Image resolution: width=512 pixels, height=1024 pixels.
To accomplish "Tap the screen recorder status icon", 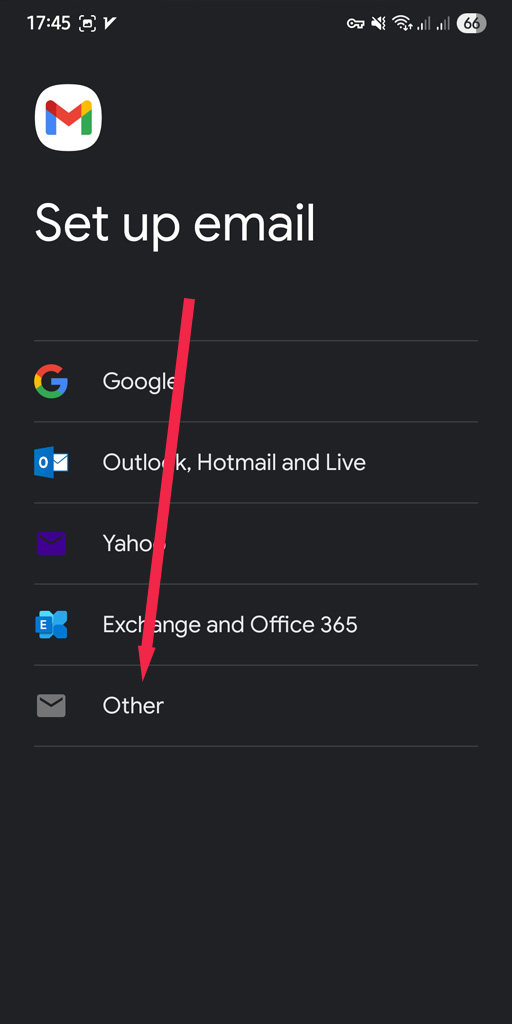I will click(87, 24).
